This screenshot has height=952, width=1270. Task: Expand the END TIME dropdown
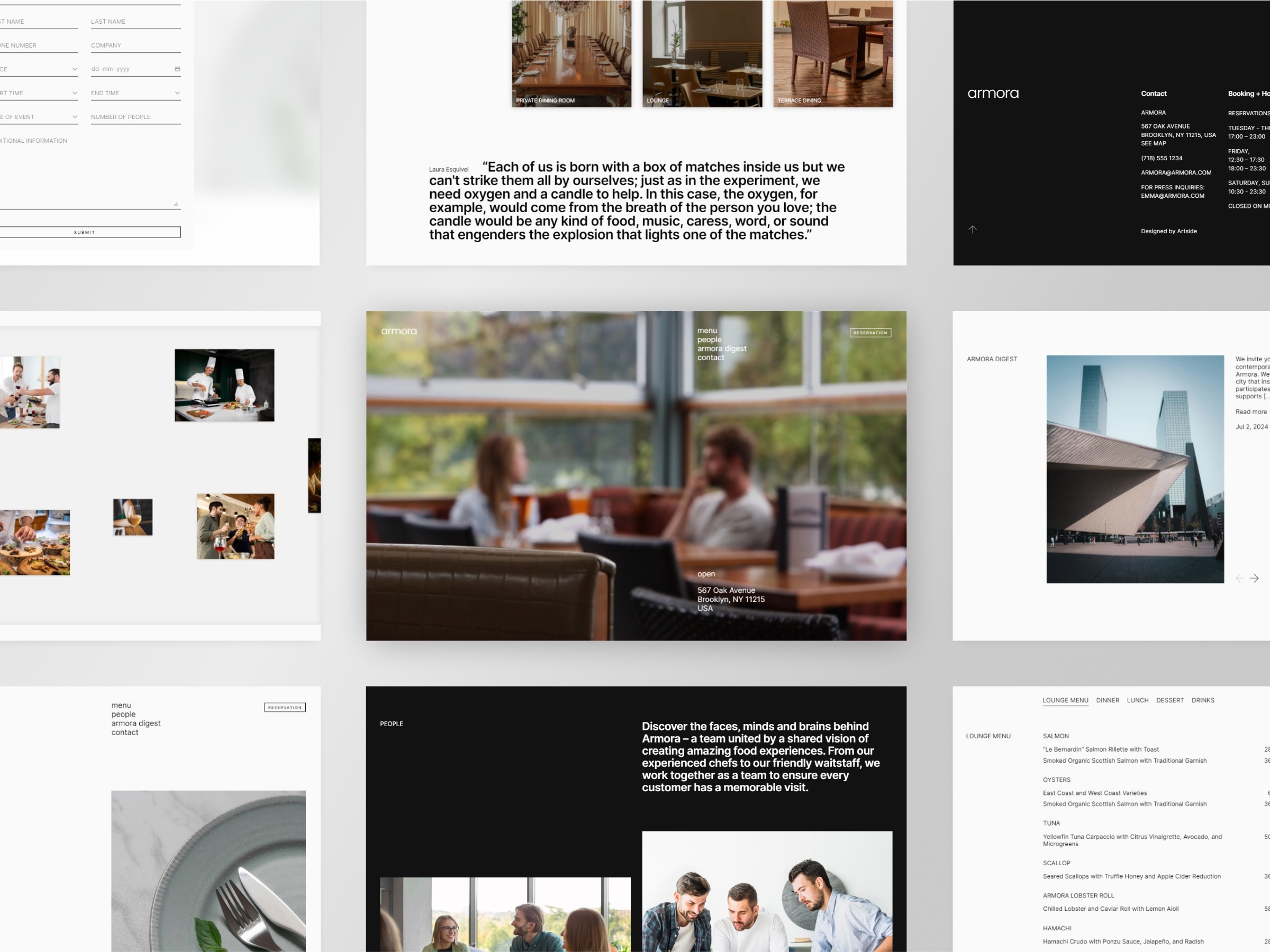click(176, 92)
